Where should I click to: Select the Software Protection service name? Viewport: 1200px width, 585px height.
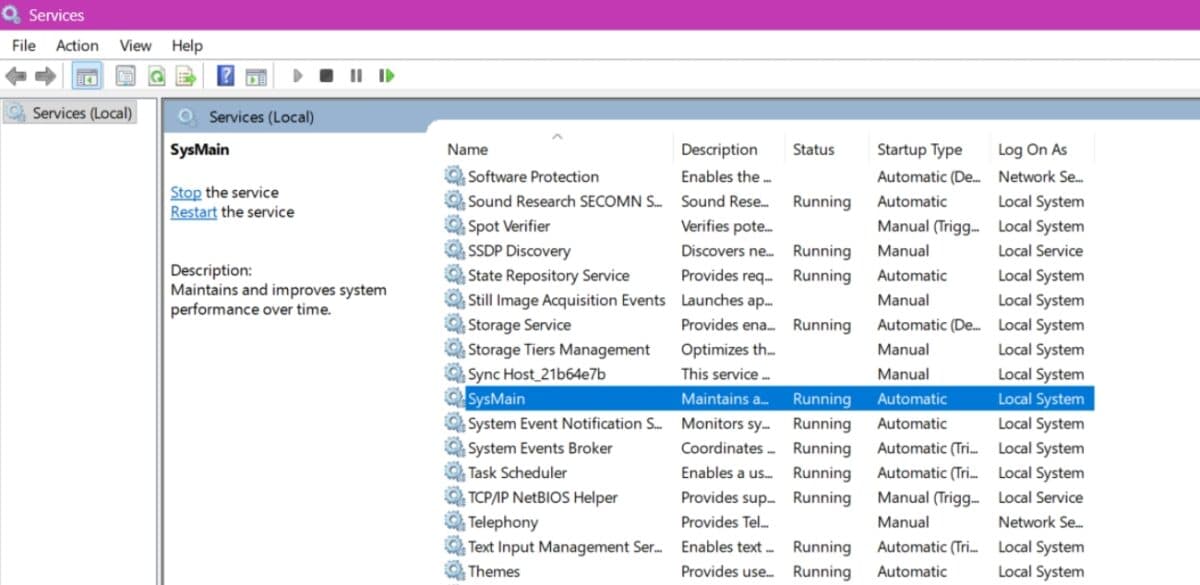pos(533,176)
